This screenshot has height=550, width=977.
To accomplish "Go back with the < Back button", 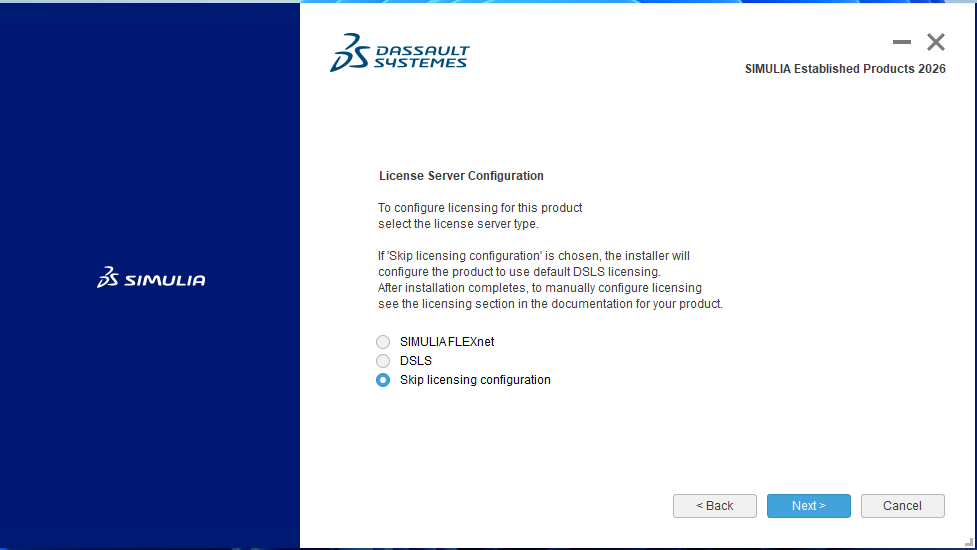I will point(715,506).
